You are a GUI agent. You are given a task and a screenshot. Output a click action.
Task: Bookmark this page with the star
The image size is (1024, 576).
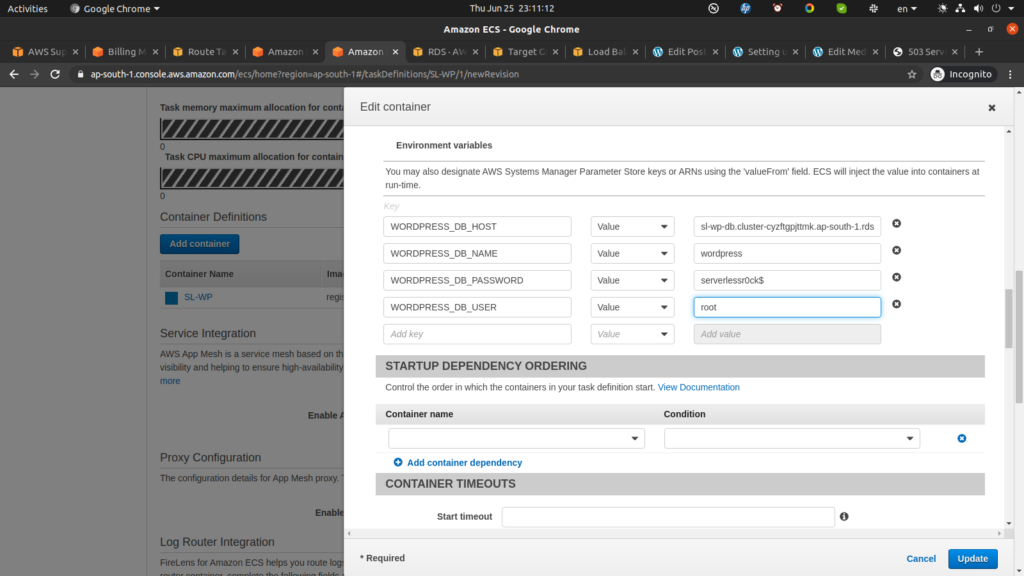pyautogui.click(x=912, y=74)
